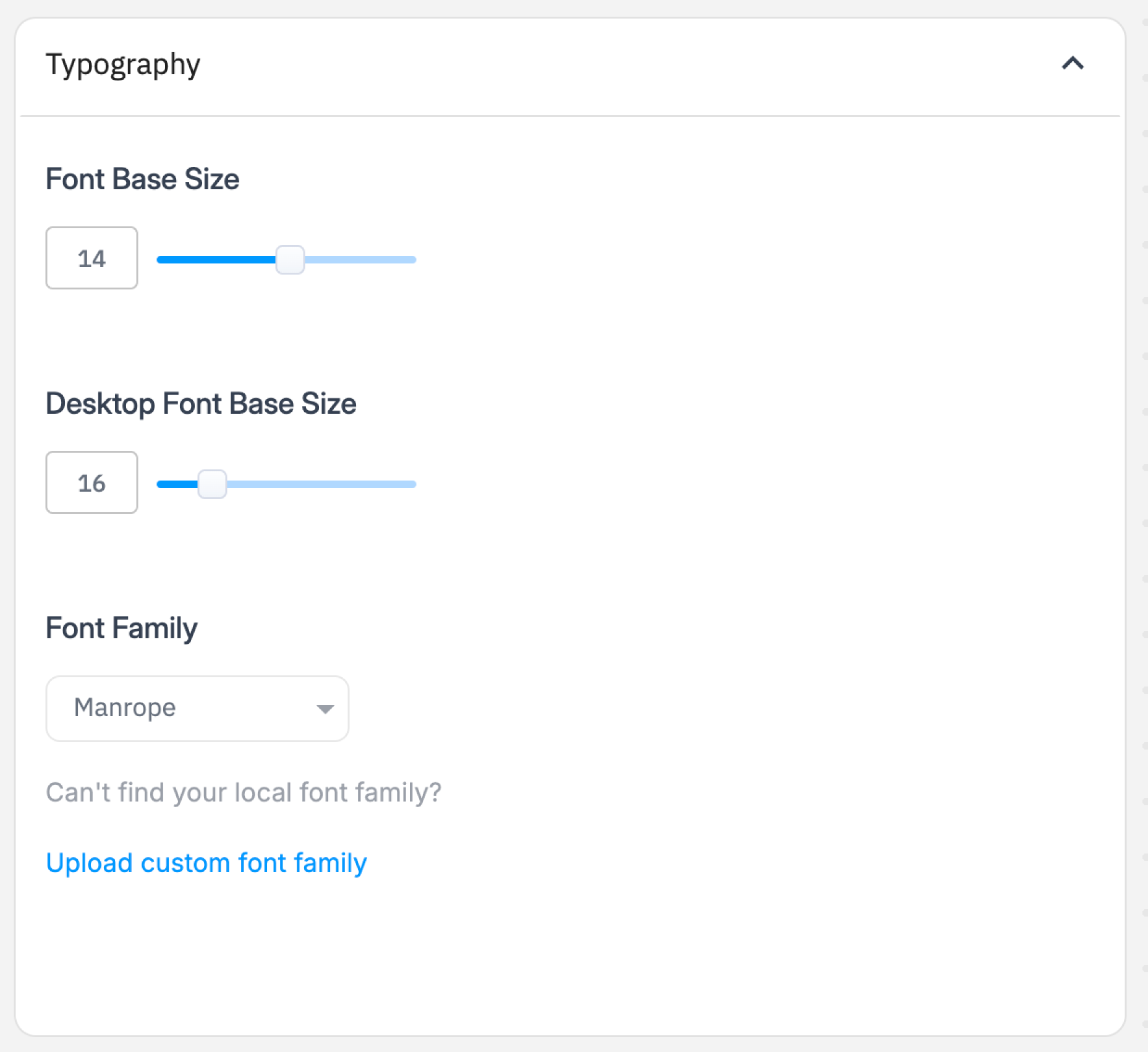
Task: Collapse the Typography section with chevron
Action: coord(1073,64)
